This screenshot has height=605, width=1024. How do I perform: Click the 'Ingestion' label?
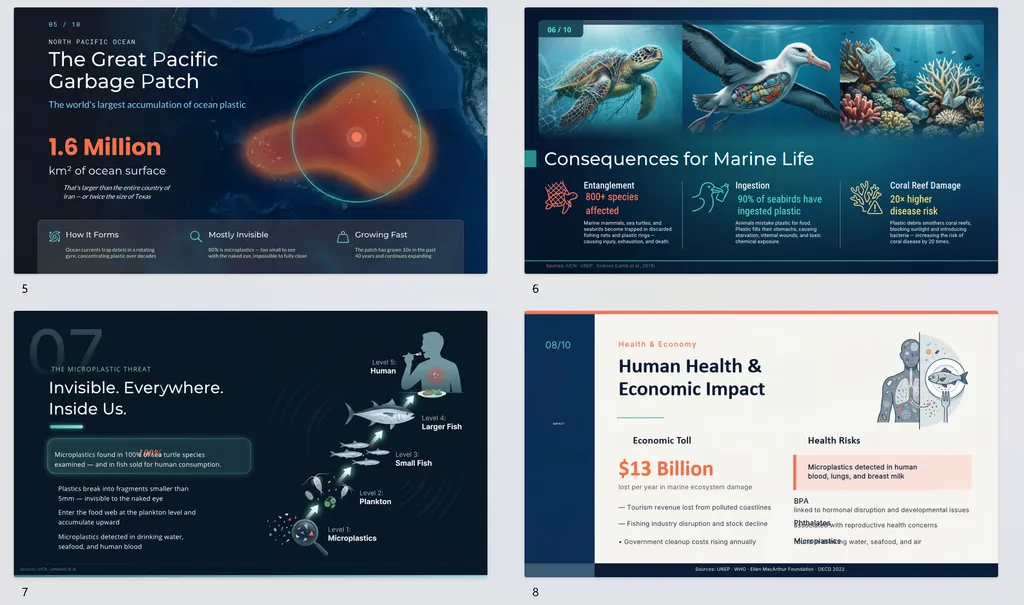tap(752, 186)
